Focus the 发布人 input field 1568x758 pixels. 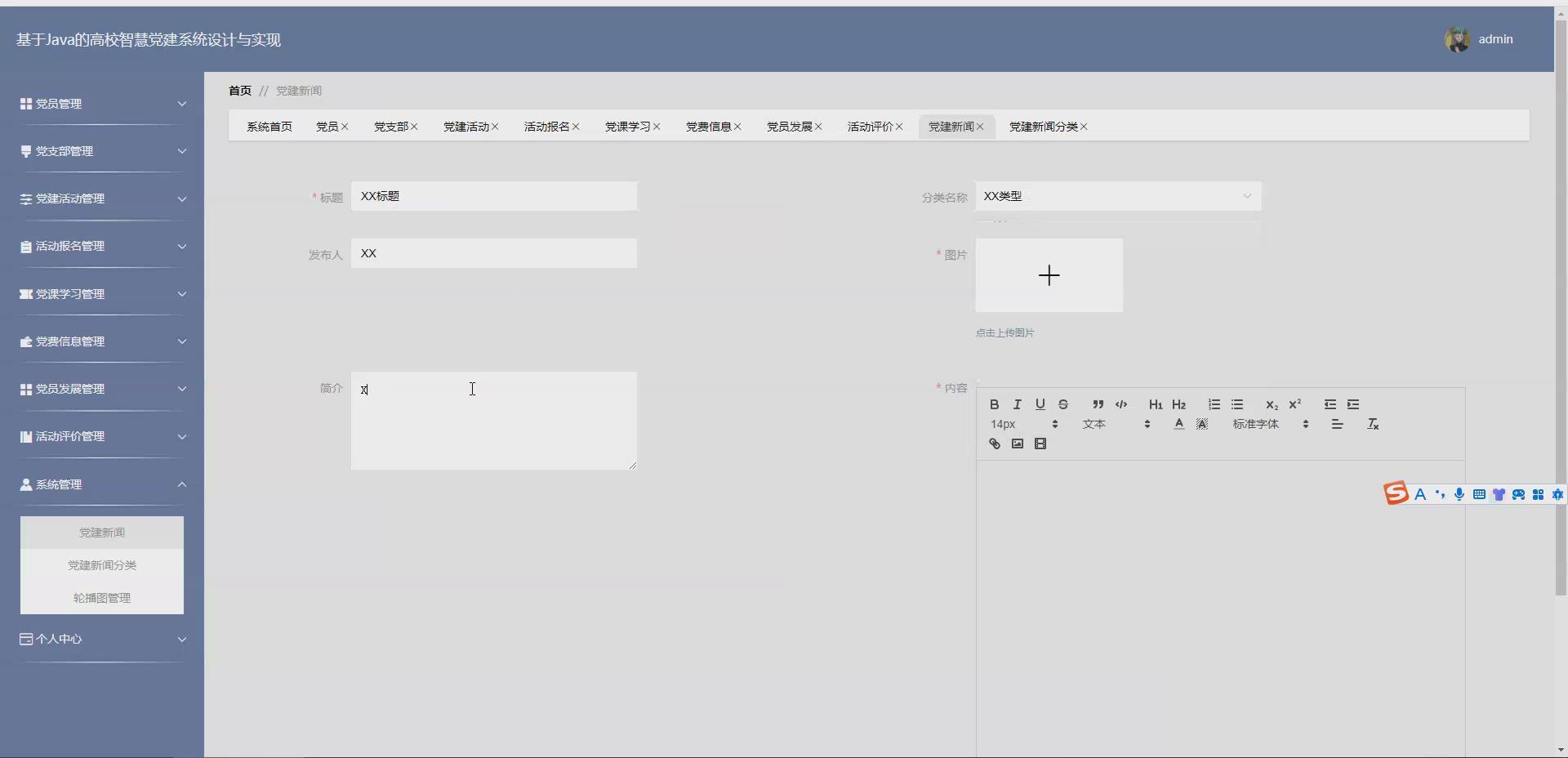[494, 253]
